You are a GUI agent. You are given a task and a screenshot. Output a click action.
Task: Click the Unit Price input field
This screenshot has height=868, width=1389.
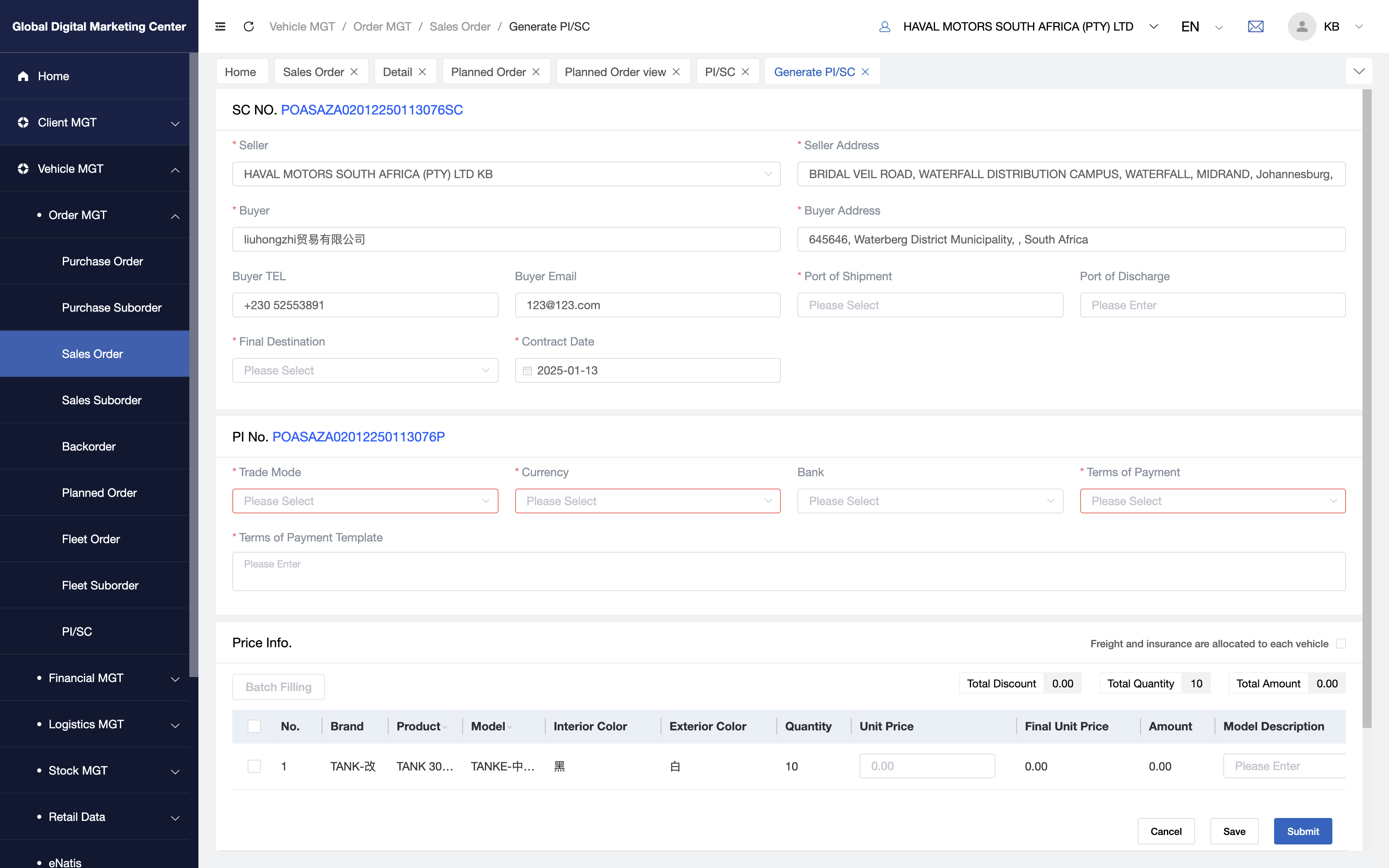click(x=926, y=766)
